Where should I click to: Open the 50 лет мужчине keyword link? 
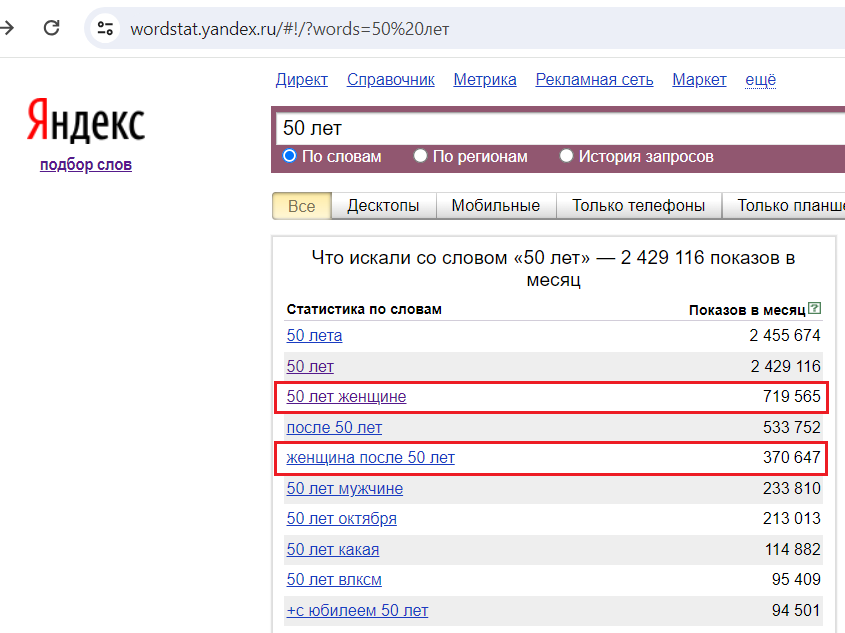pos(345,489)
